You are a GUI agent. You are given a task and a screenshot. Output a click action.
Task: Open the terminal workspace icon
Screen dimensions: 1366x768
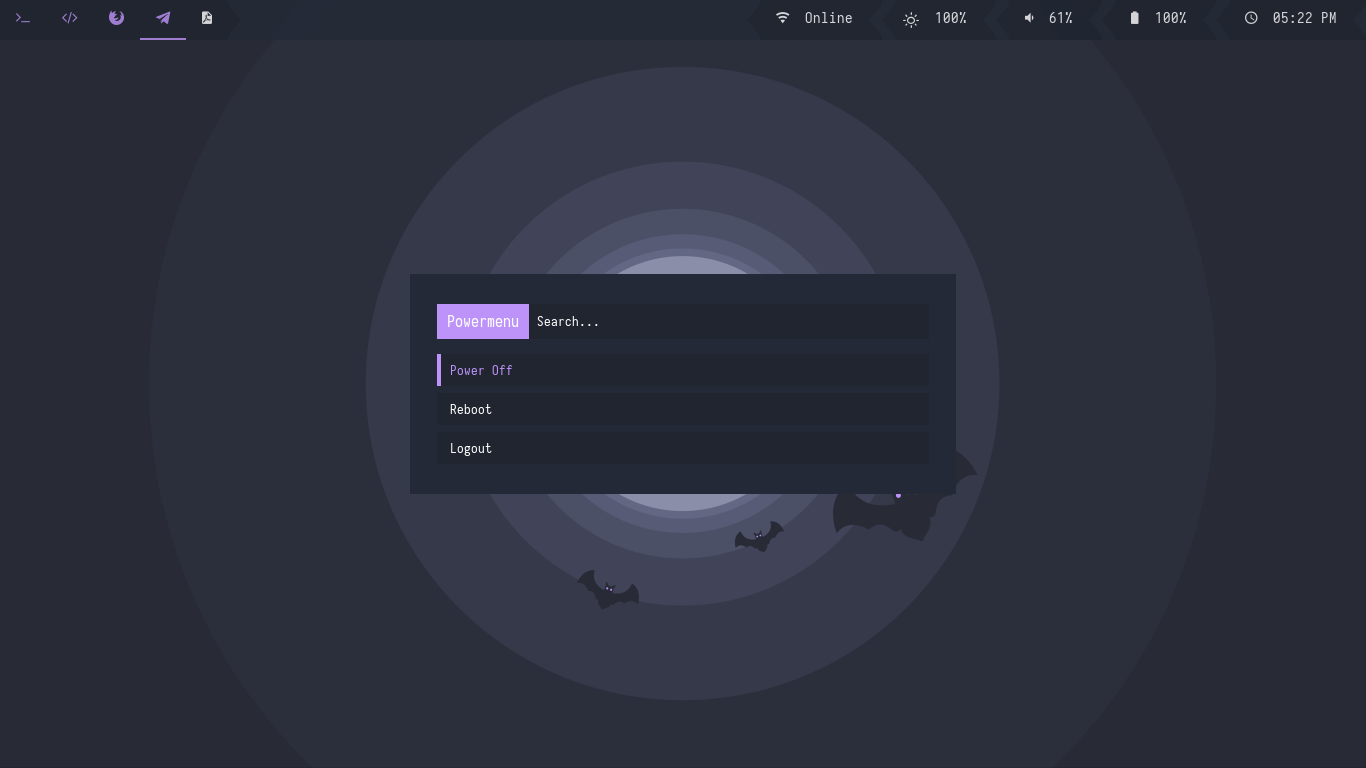[x=23, y=18]
